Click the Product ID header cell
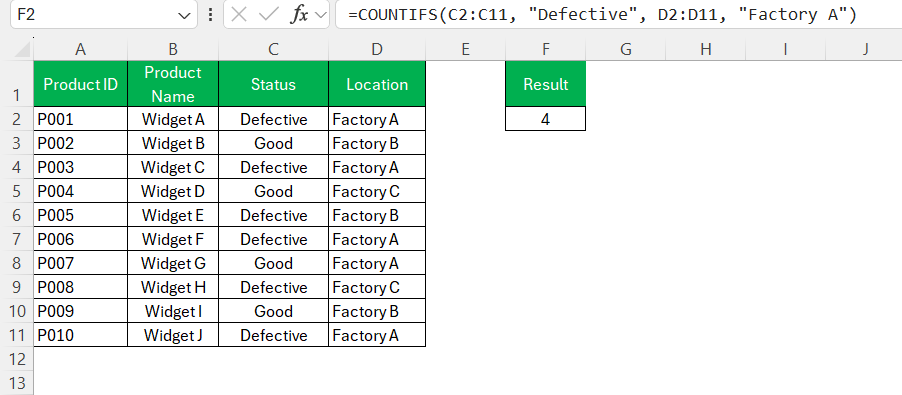This screenshot has height=395, width=902. (81, 84)
